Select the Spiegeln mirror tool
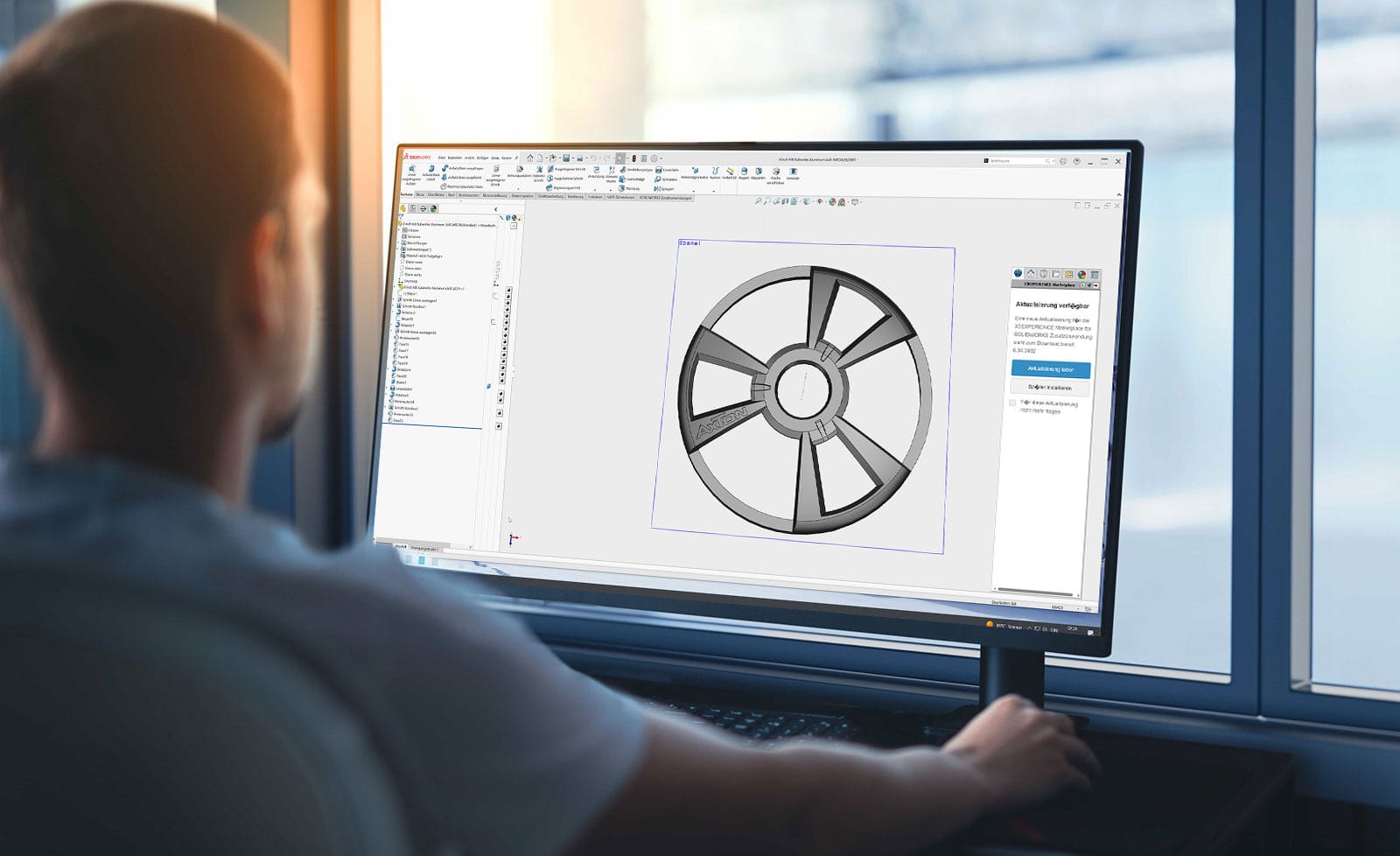This screenshot has width=1400, height=856. [x=665, y=188]
